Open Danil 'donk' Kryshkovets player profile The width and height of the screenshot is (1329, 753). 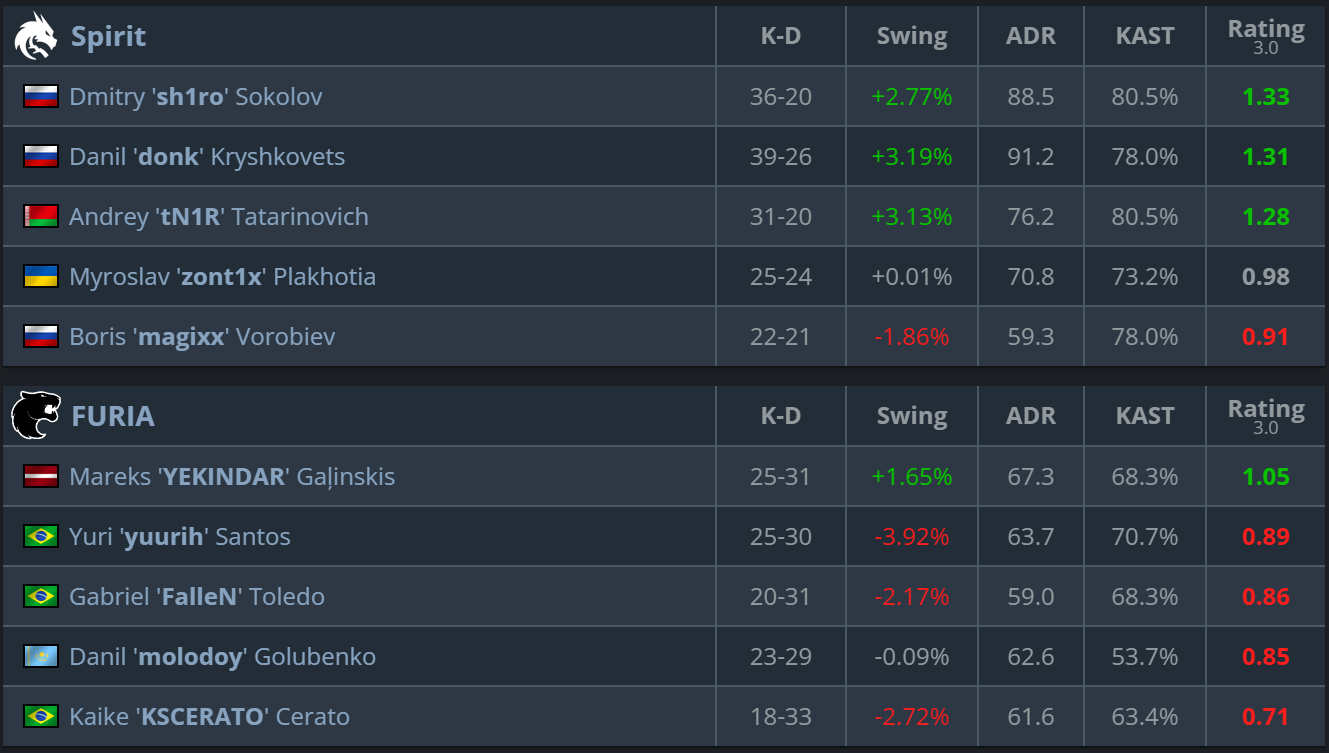(207, 157)
